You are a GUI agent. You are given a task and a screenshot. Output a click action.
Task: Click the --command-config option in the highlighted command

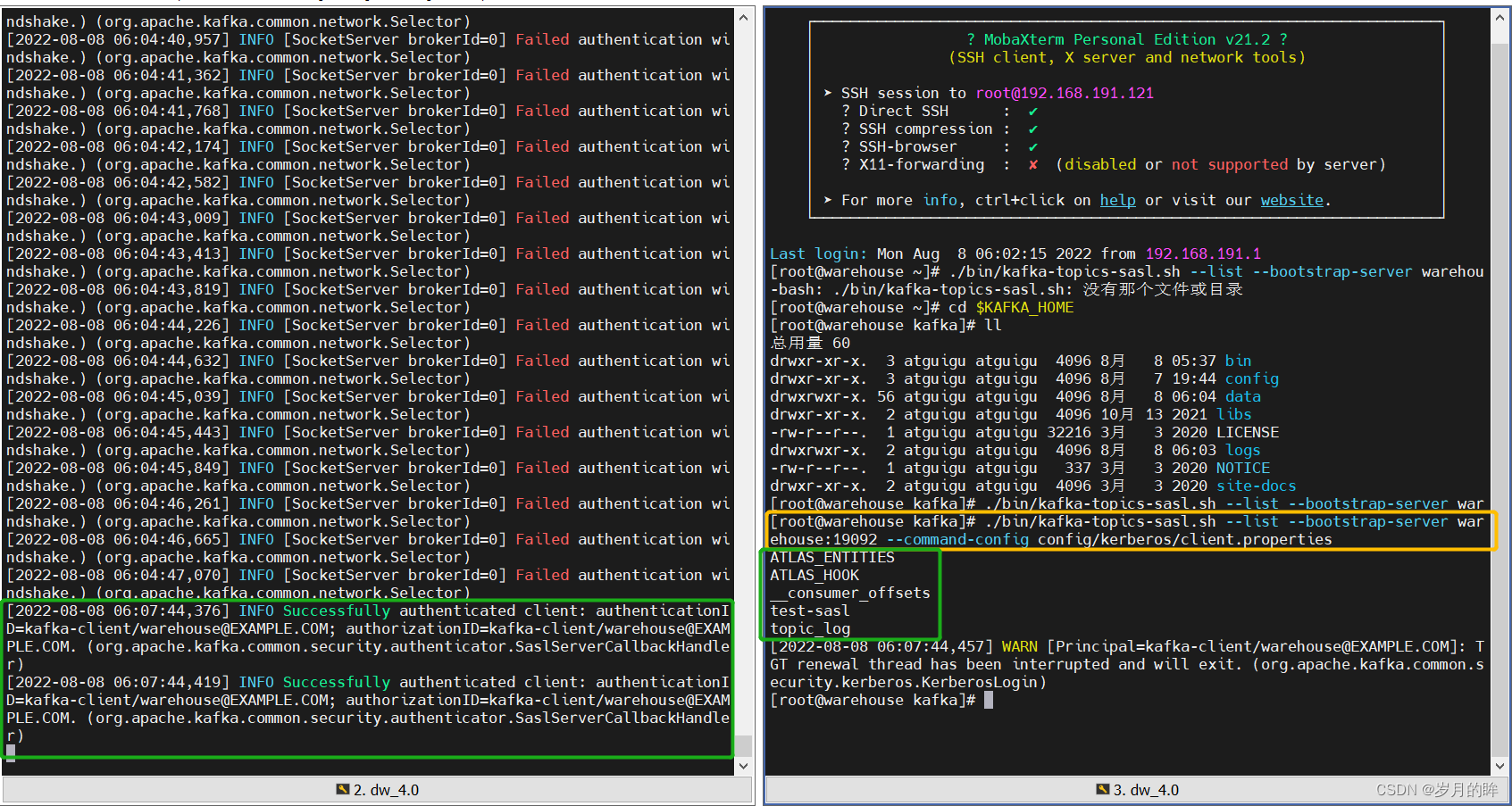[x=957, y=539]
